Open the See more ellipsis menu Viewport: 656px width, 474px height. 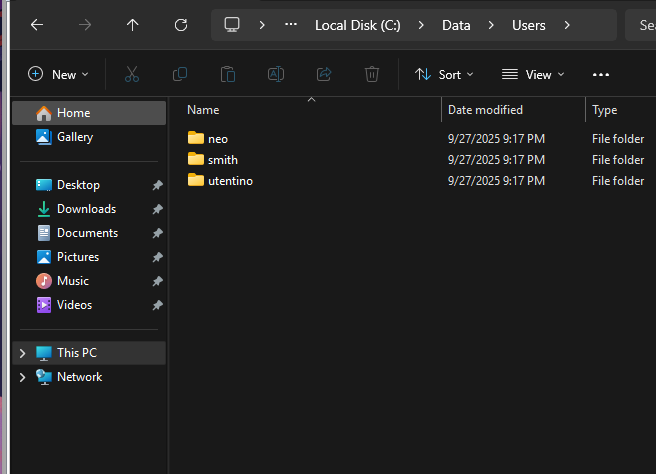[600, 74]
